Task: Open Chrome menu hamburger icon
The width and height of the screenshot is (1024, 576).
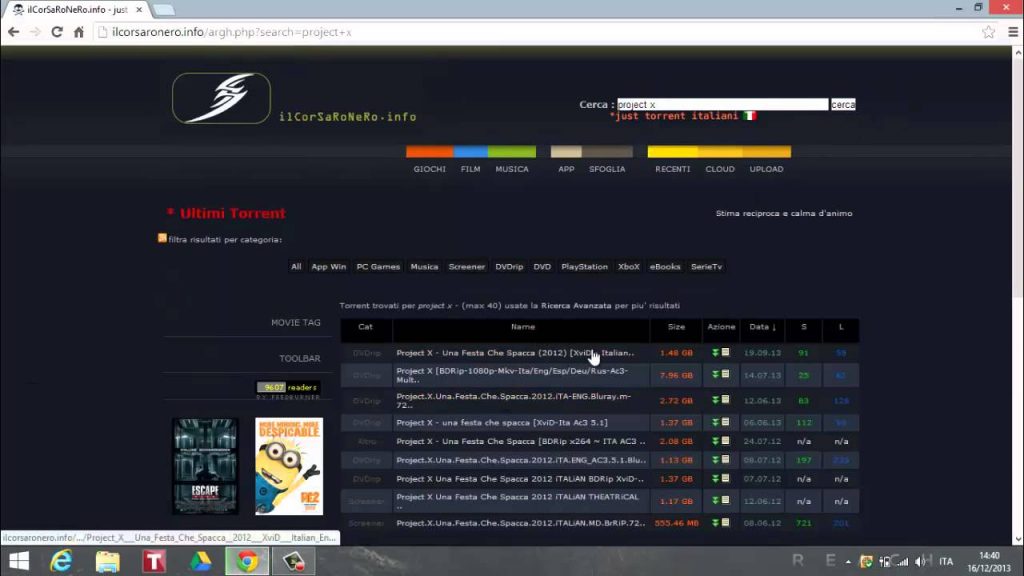Action: [x=1013, y=32]
